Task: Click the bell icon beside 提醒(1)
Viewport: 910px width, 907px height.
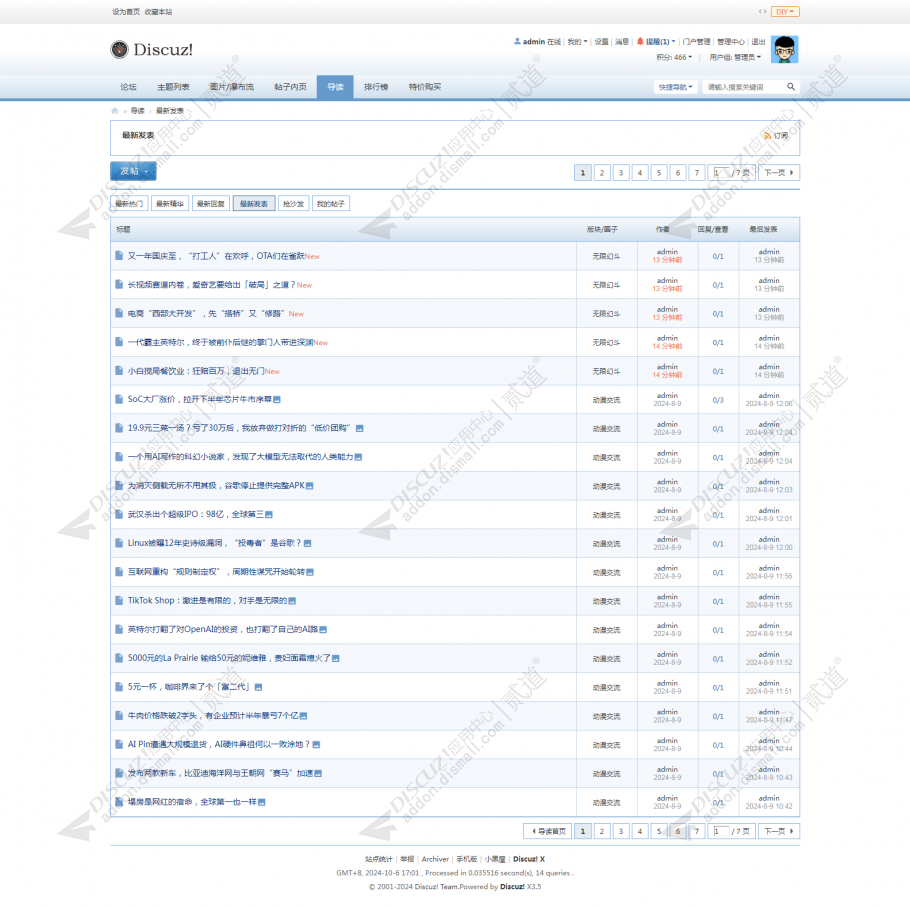Action: [640, 41]
